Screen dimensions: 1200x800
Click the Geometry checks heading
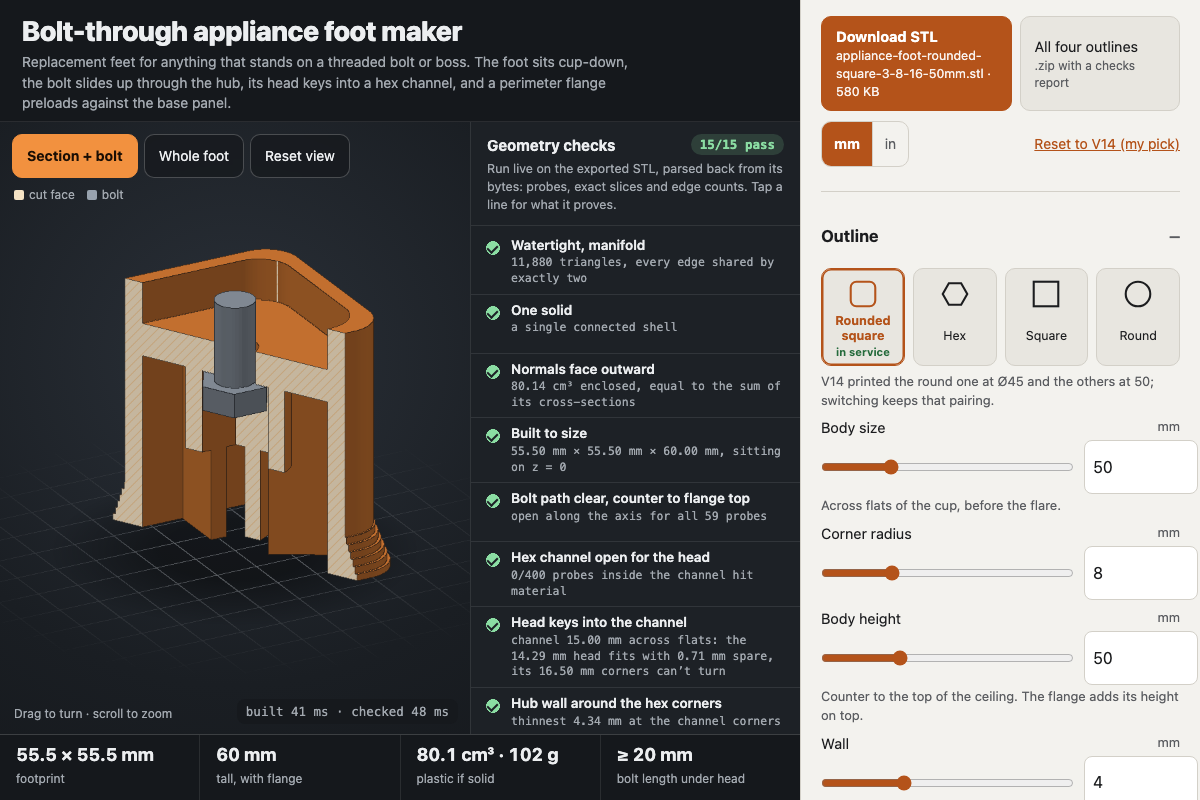tap(551, 145)
